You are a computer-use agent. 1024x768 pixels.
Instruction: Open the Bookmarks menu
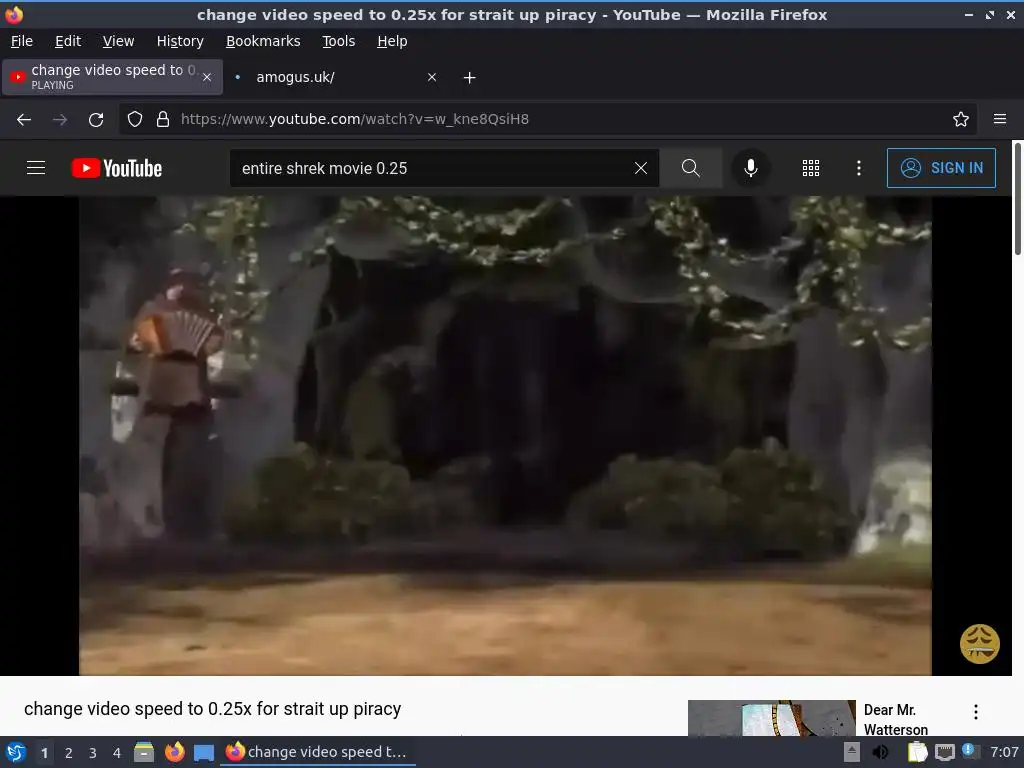coord(263,41)
